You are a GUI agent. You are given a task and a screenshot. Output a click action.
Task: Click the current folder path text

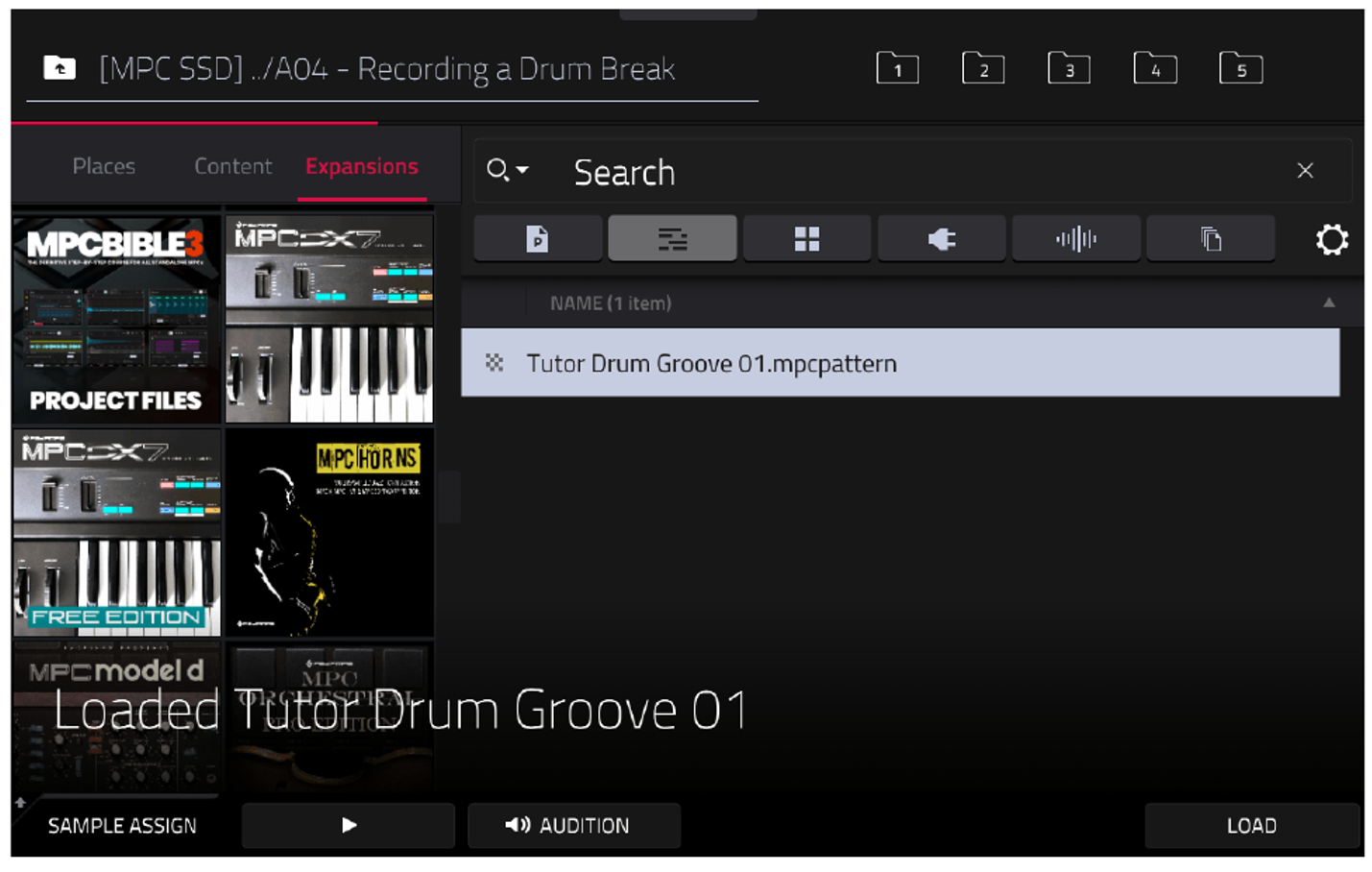coord(387,69)
